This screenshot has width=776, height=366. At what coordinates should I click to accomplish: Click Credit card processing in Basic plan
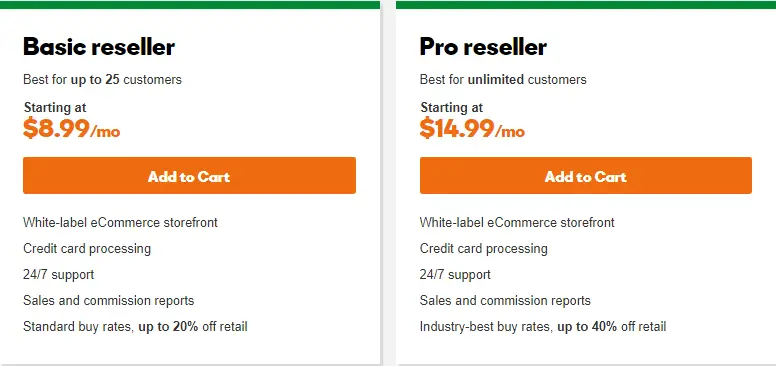(87, 248)
